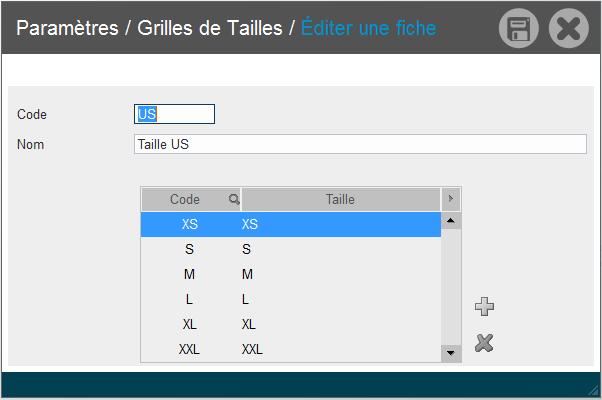Sort by the Code column header
Viewport: 602px width, 400px height.
coord(185,199)
